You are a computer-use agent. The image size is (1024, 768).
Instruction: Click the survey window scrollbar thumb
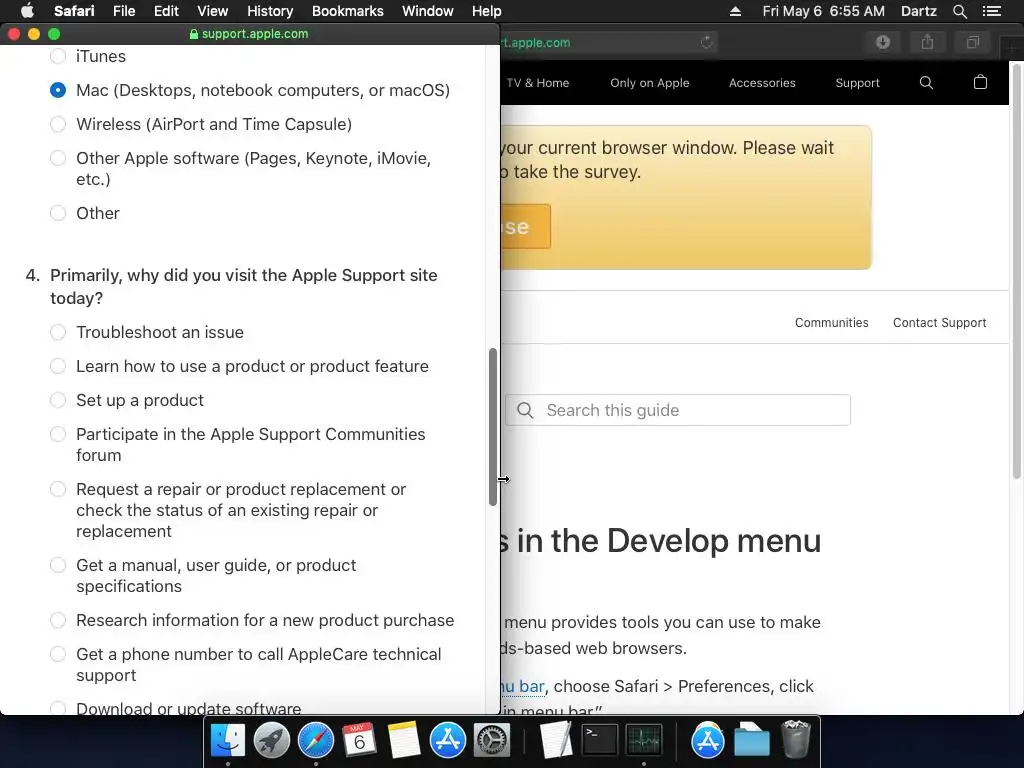point(493,427)
